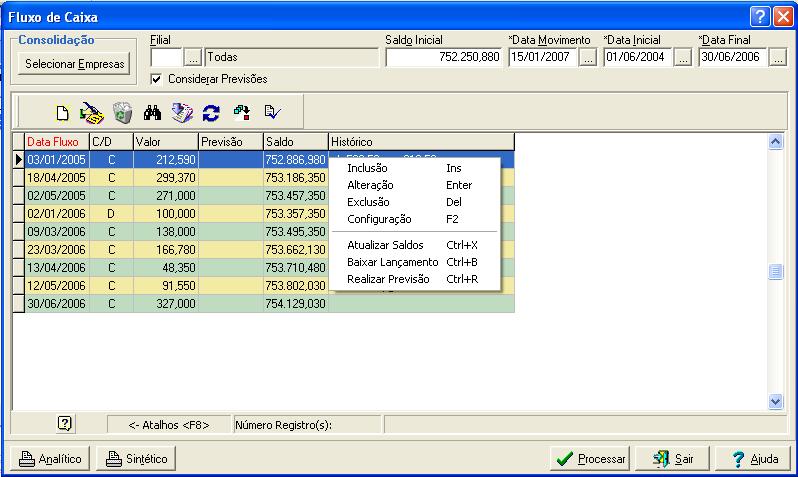
Task: Click the Data Movimento field 15/01/2007
Action: click(543, 57)
